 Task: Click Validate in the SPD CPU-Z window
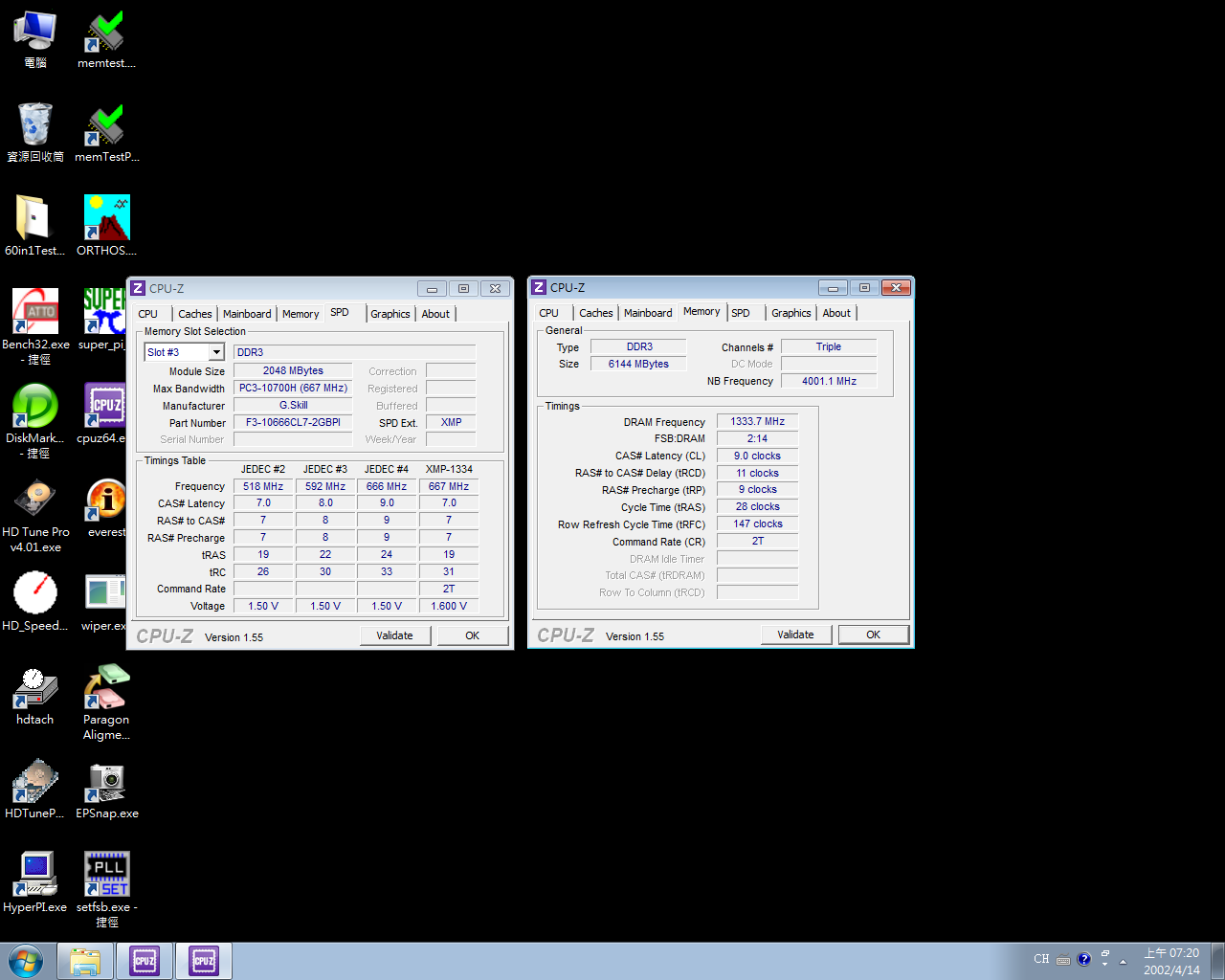pos(395,635)
